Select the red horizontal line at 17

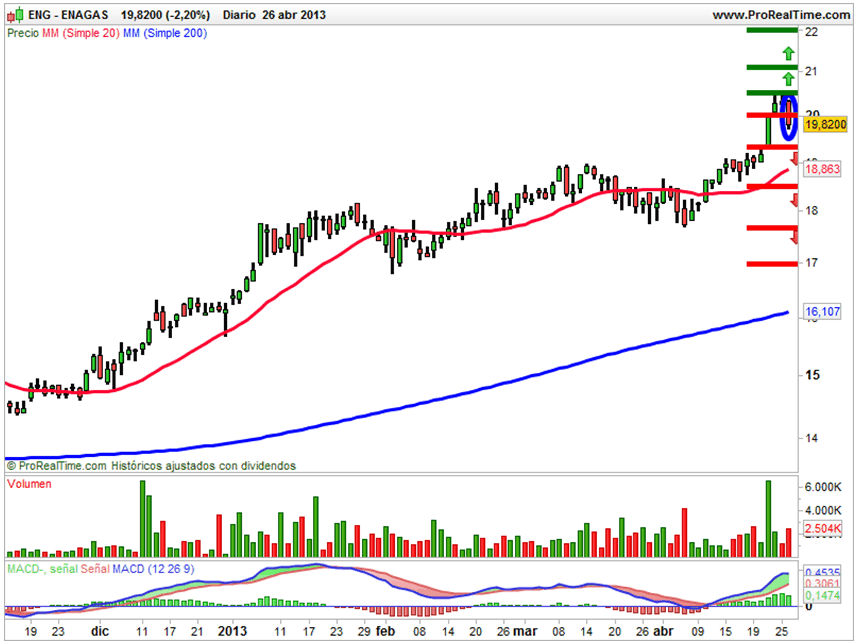[772, 264]
